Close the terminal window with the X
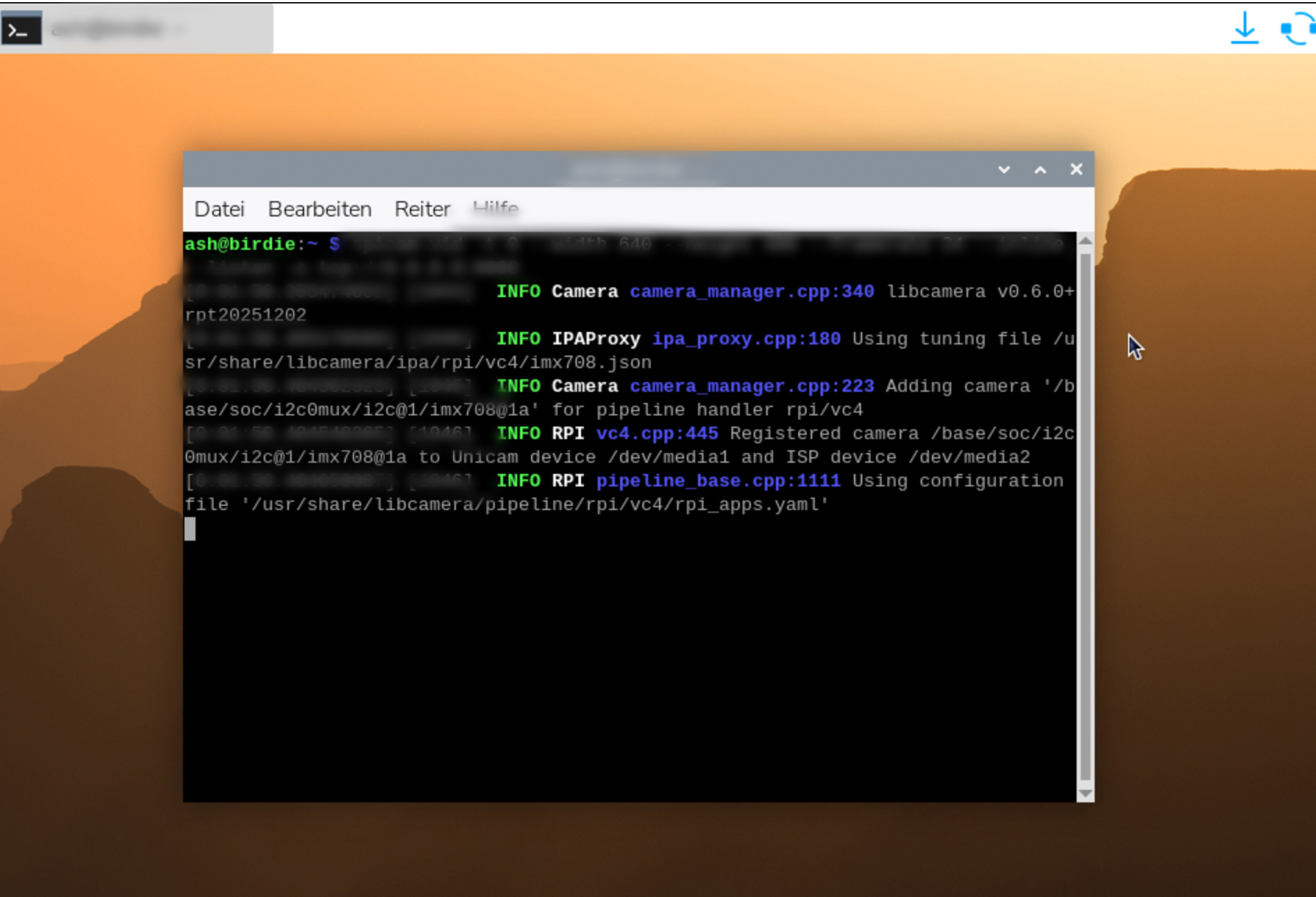1316x897 pixels. (x=1076, y=170)
